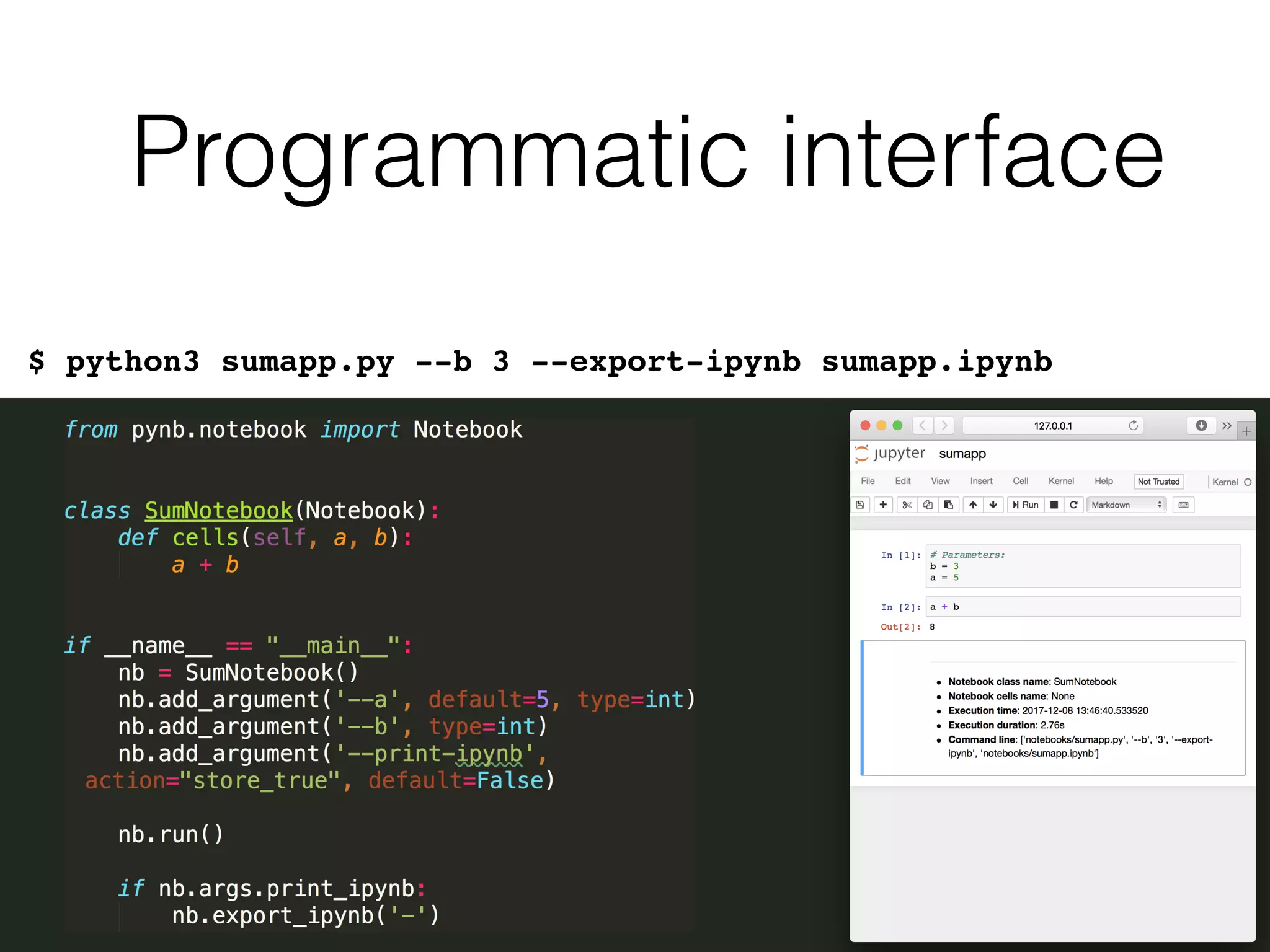1270x952 pixels.
Task: Click the Out[2] result value 8
Action: (x=932, y=627)
